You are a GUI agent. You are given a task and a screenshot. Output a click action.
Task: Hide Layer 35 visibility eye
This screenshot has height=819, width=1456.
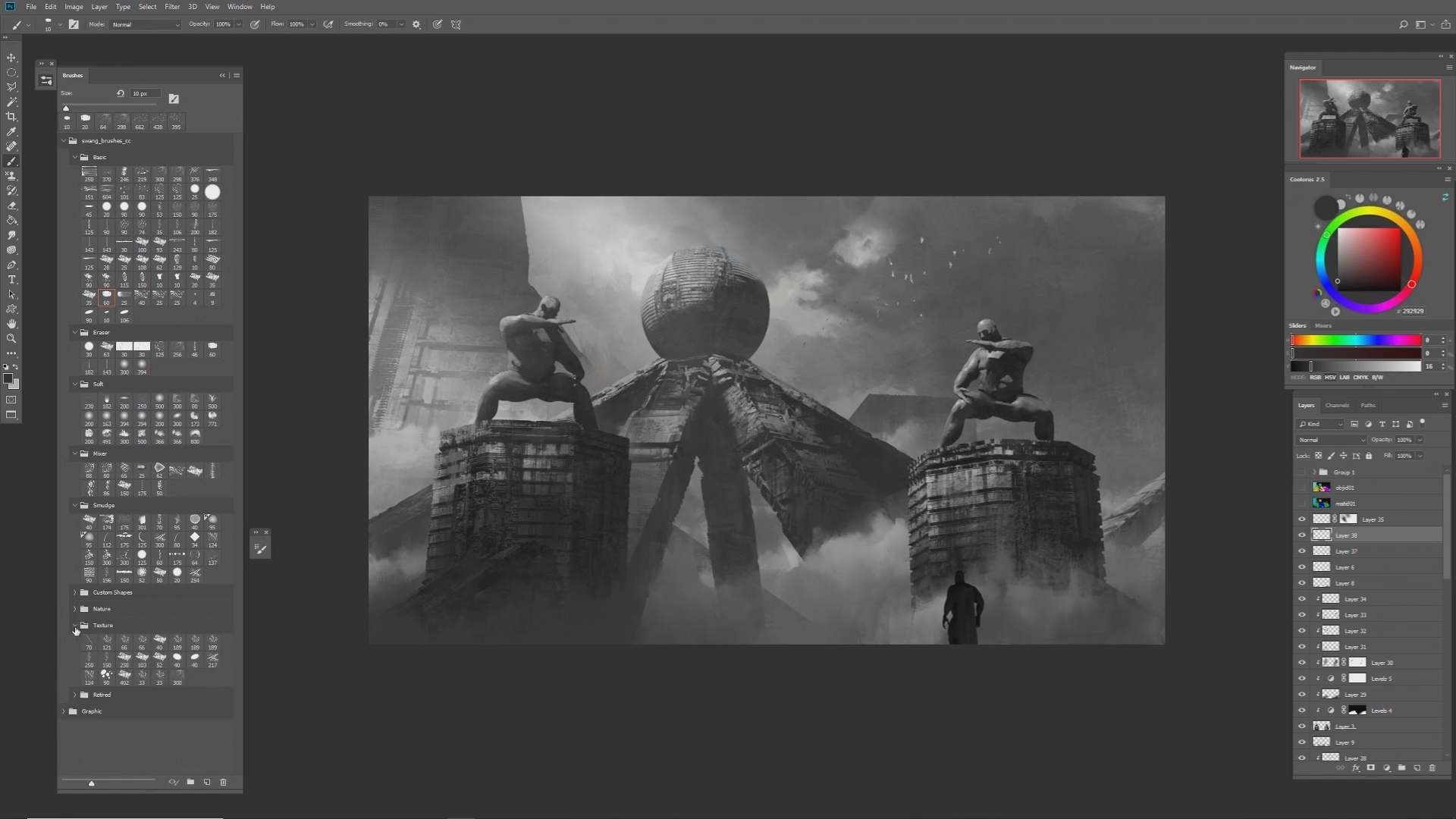click(1302, 519)
